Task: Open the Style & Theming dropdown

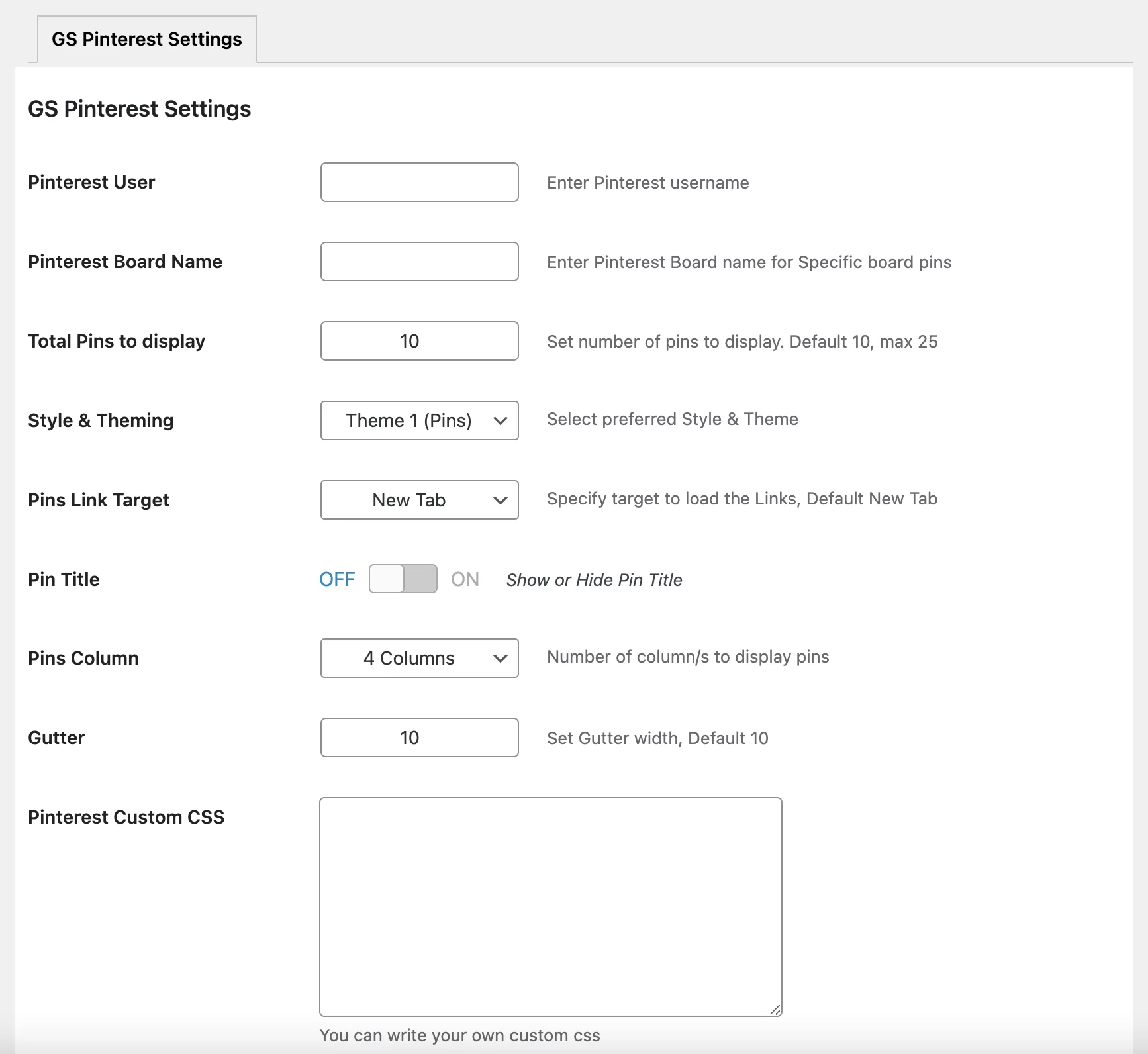Action: pos(419,420)
